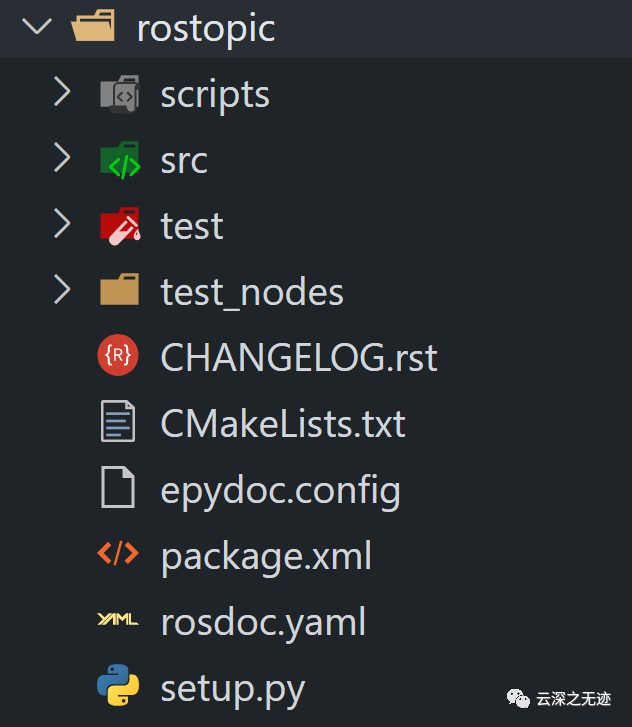632x727 pixels.
Task: Click the red test folder icon
Action: pos(119,226)
